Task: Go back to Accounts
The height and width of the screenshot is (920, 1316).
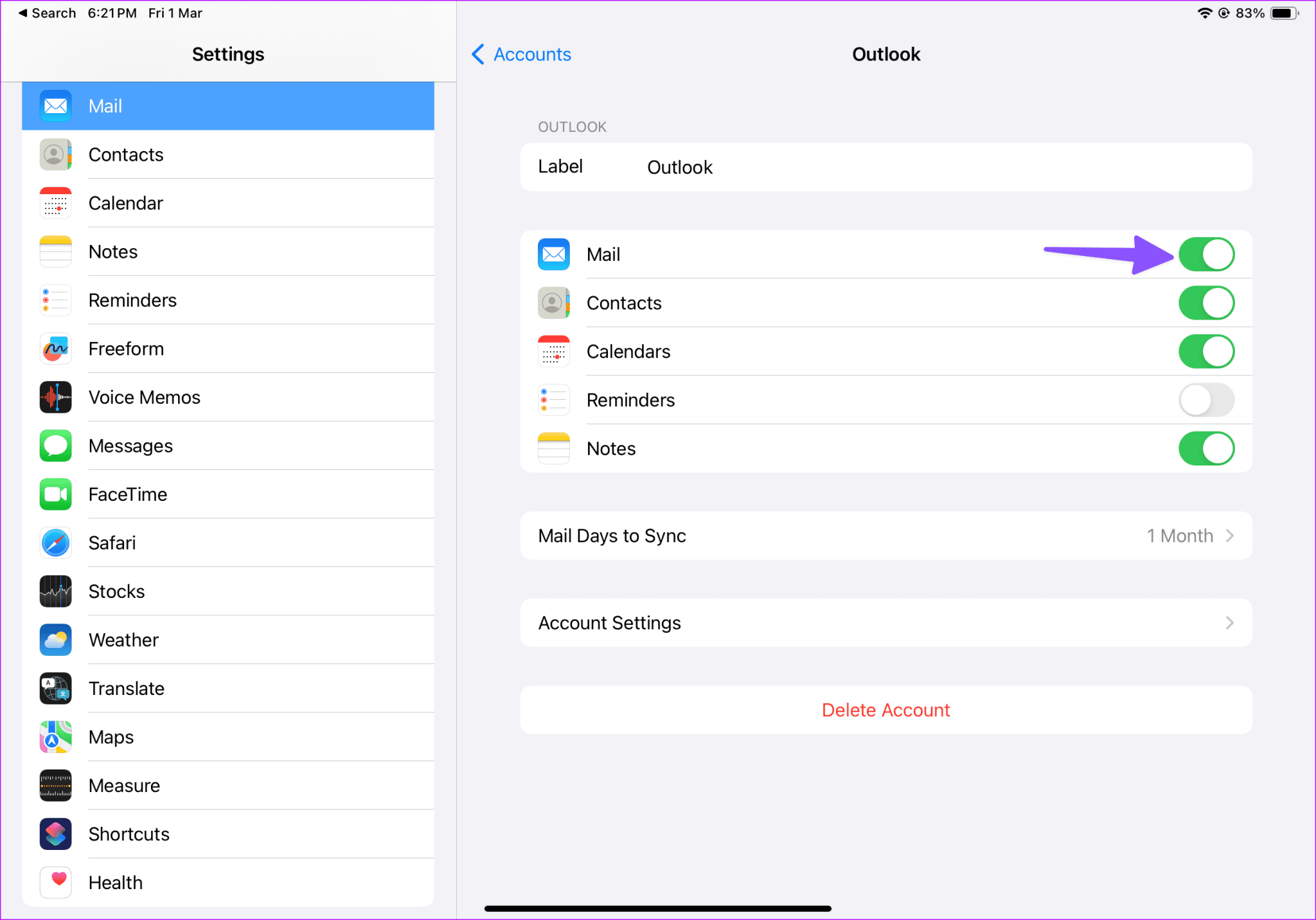Action: pyautogui.click(x=520, y=54)
